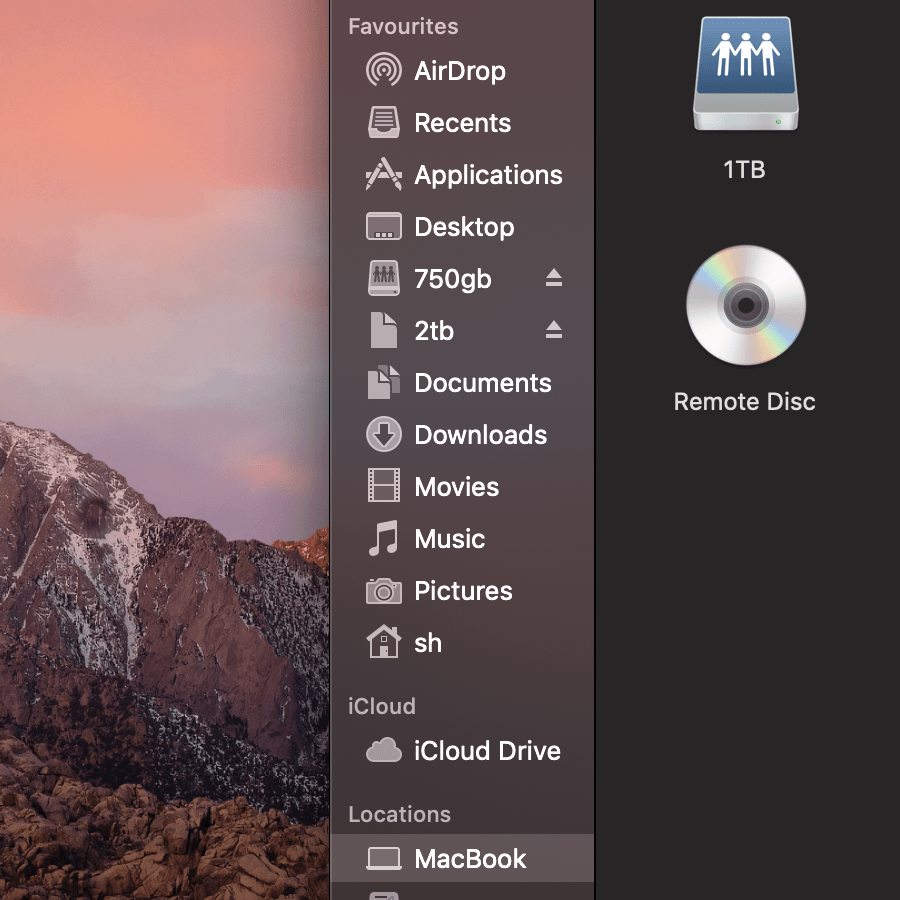Viewport: 900px width, 900px height.
Task: Open Documents in the sidebar
Action: coord(482,383)
